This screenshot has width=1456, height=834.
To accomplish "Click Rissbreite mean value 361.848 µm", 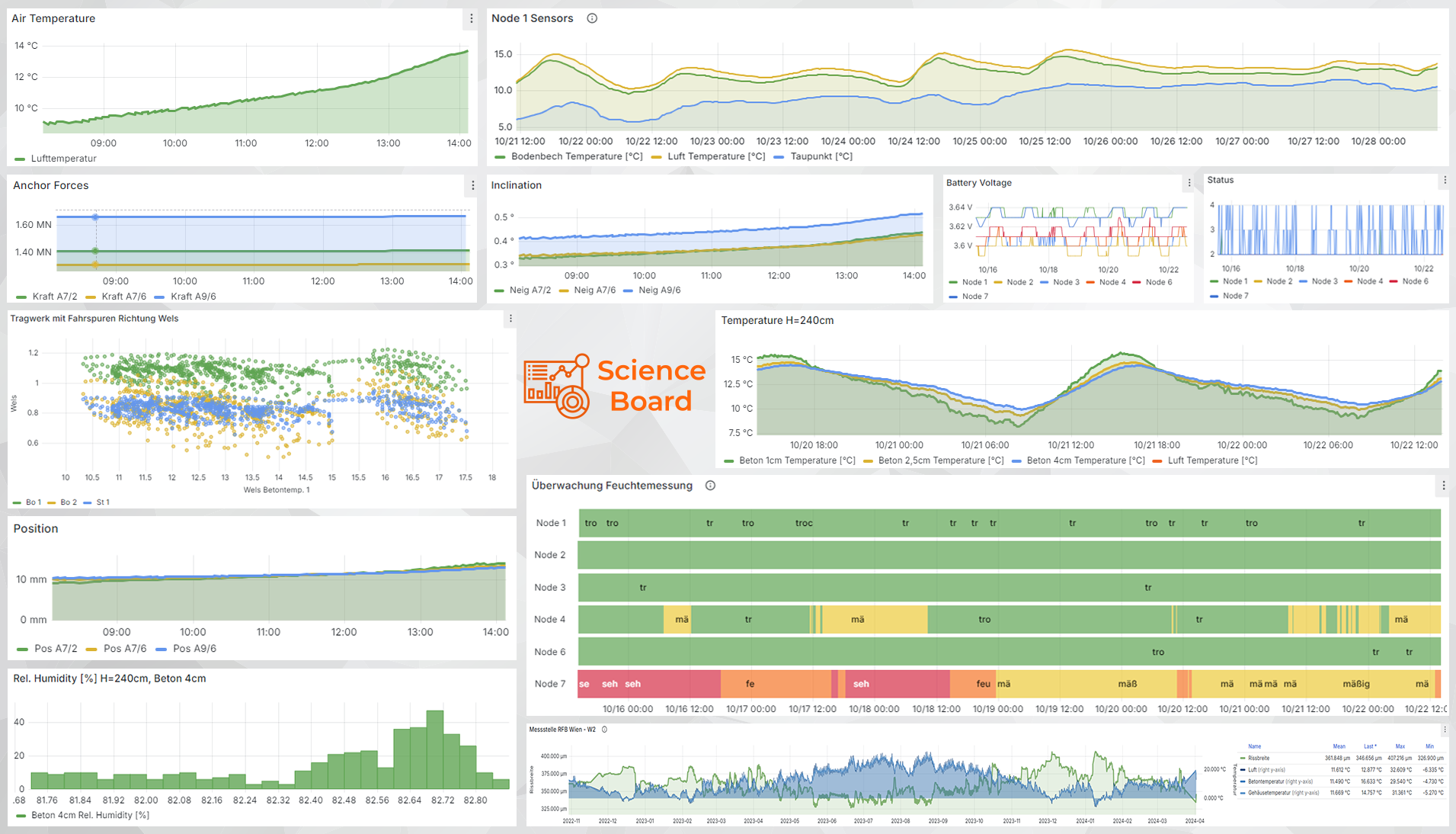I will pyautogui.click(x=1337, y=759).
